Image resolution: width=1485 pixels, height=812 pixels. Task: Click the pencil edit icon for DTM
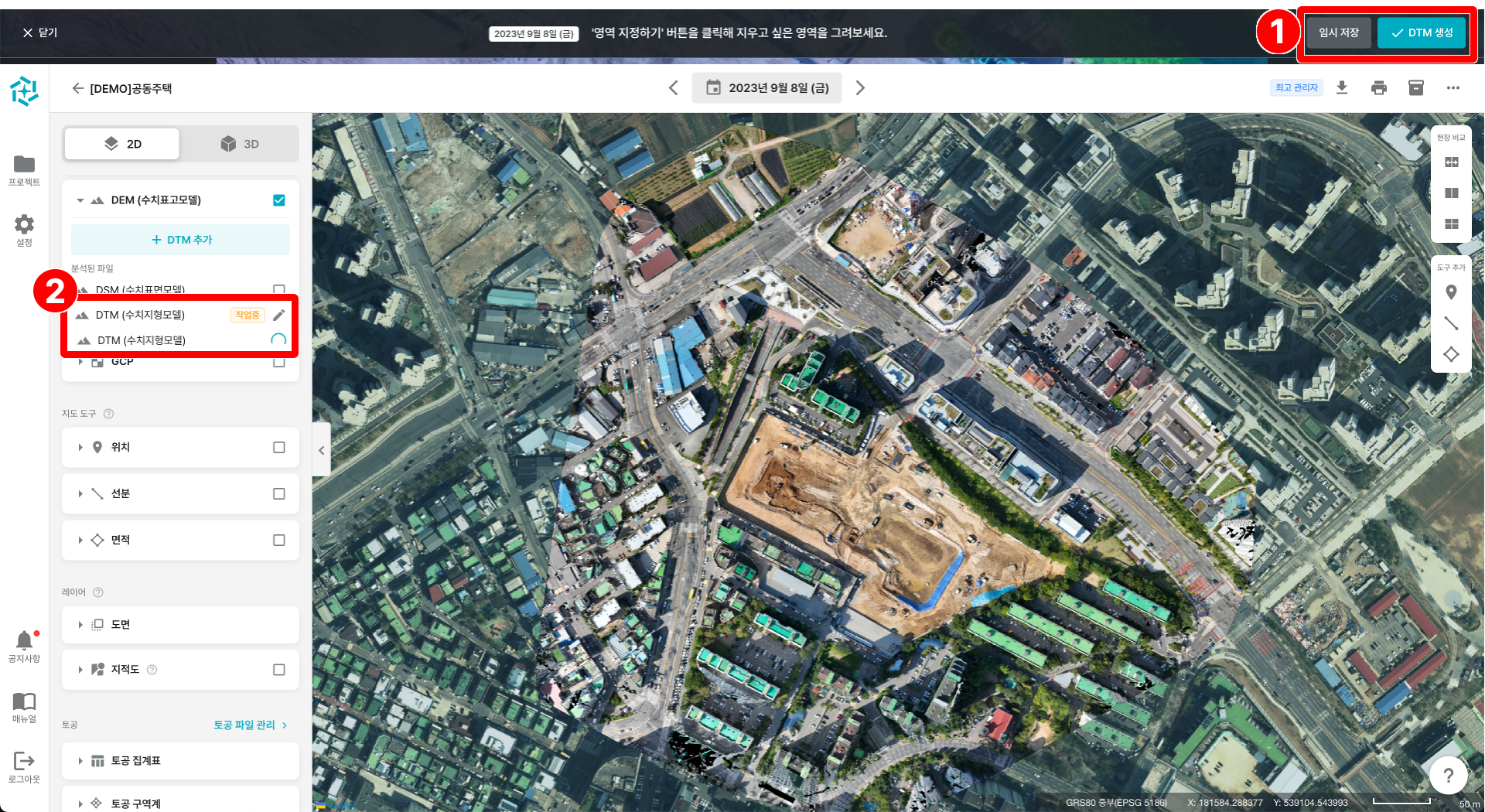click(x=279, y=315)
